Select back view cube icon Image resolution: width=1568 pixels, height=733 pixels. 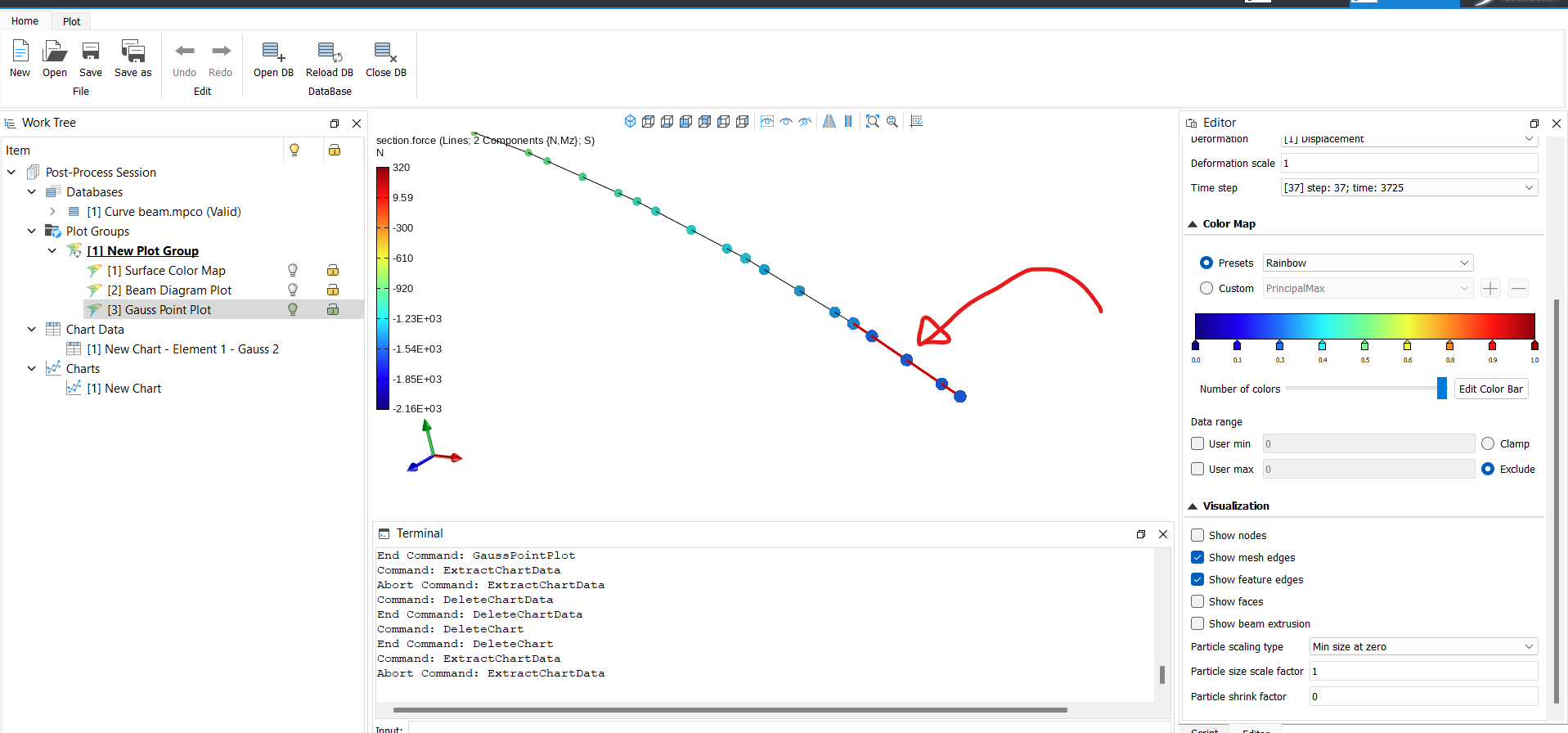coord(704,121)
